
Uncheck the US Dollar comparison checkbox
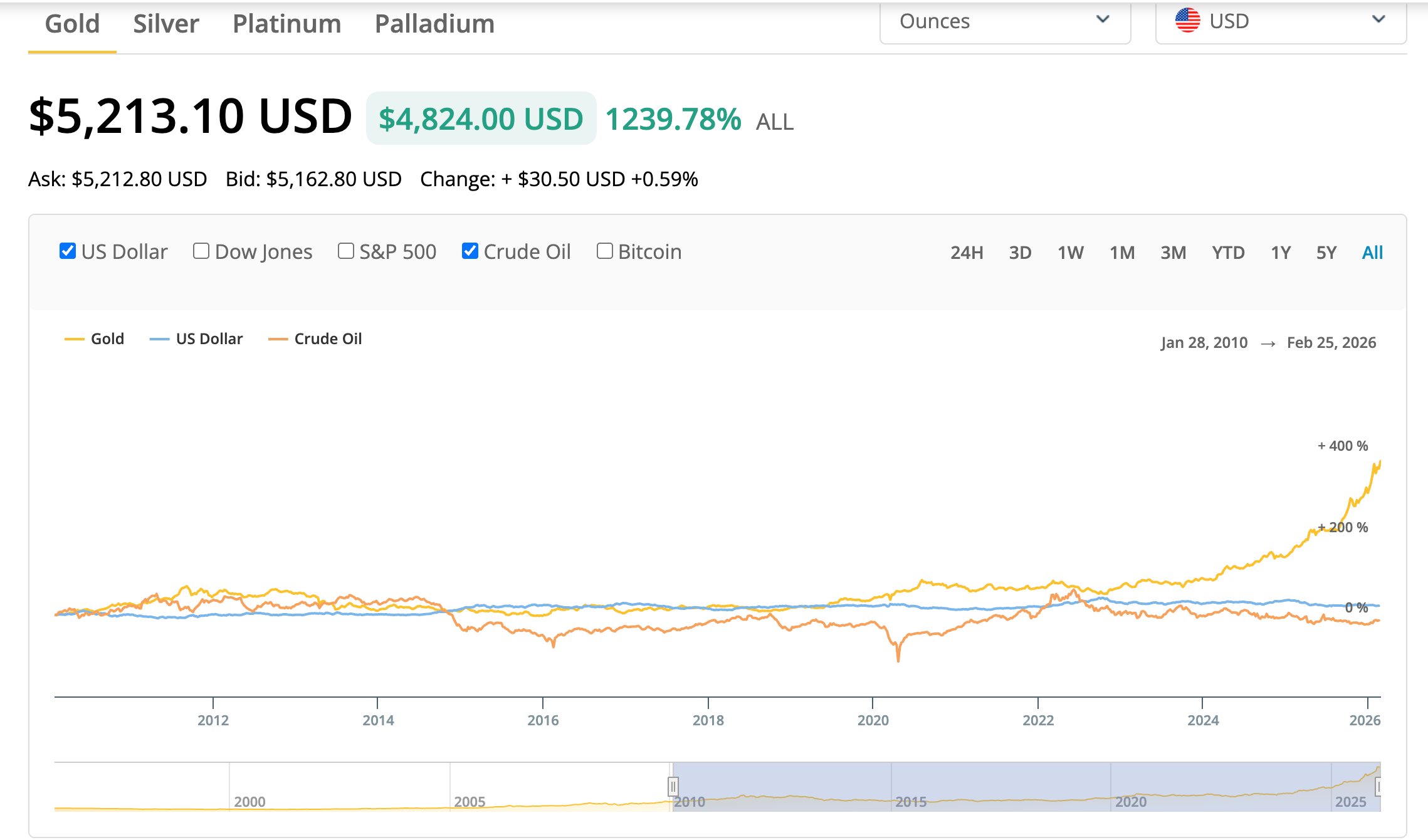[x=68, y=251]
